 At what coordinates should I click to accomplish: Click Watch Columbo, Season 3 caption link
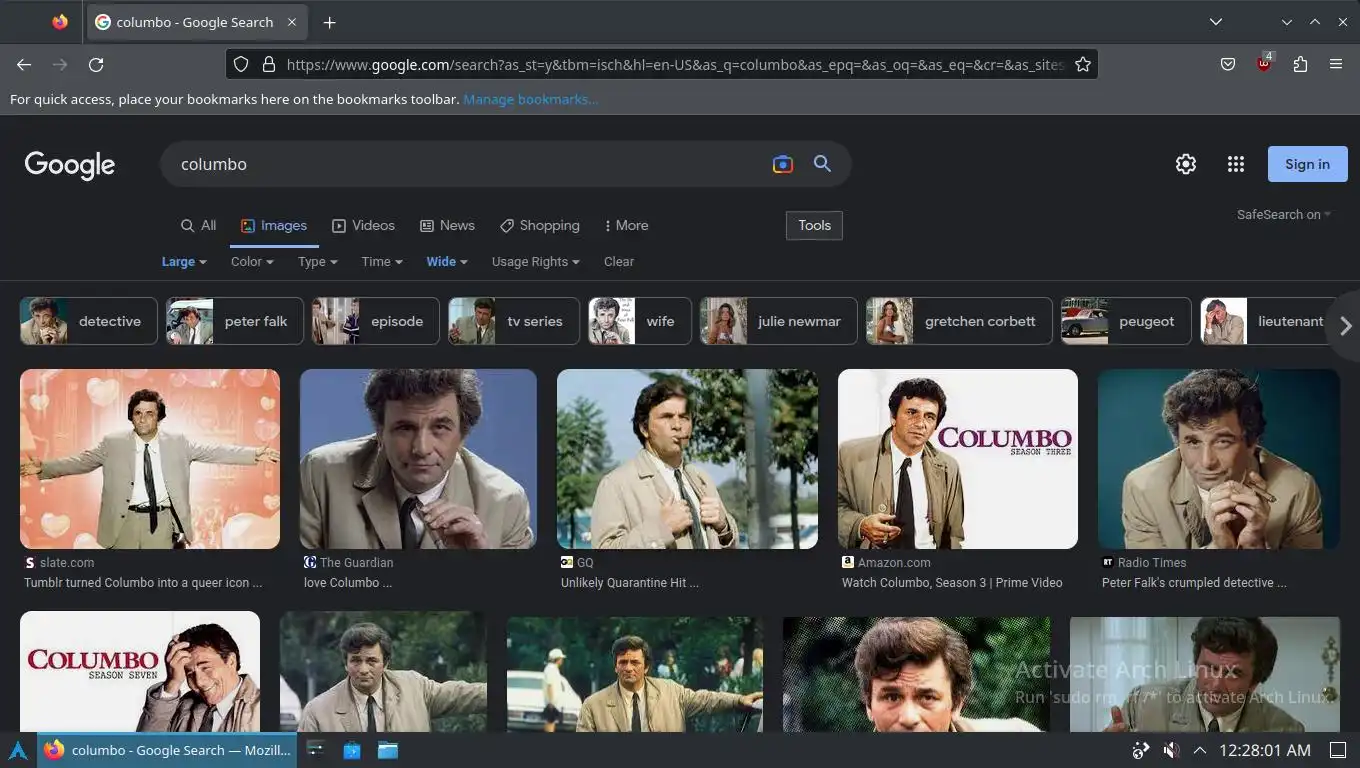pos(952,582)
